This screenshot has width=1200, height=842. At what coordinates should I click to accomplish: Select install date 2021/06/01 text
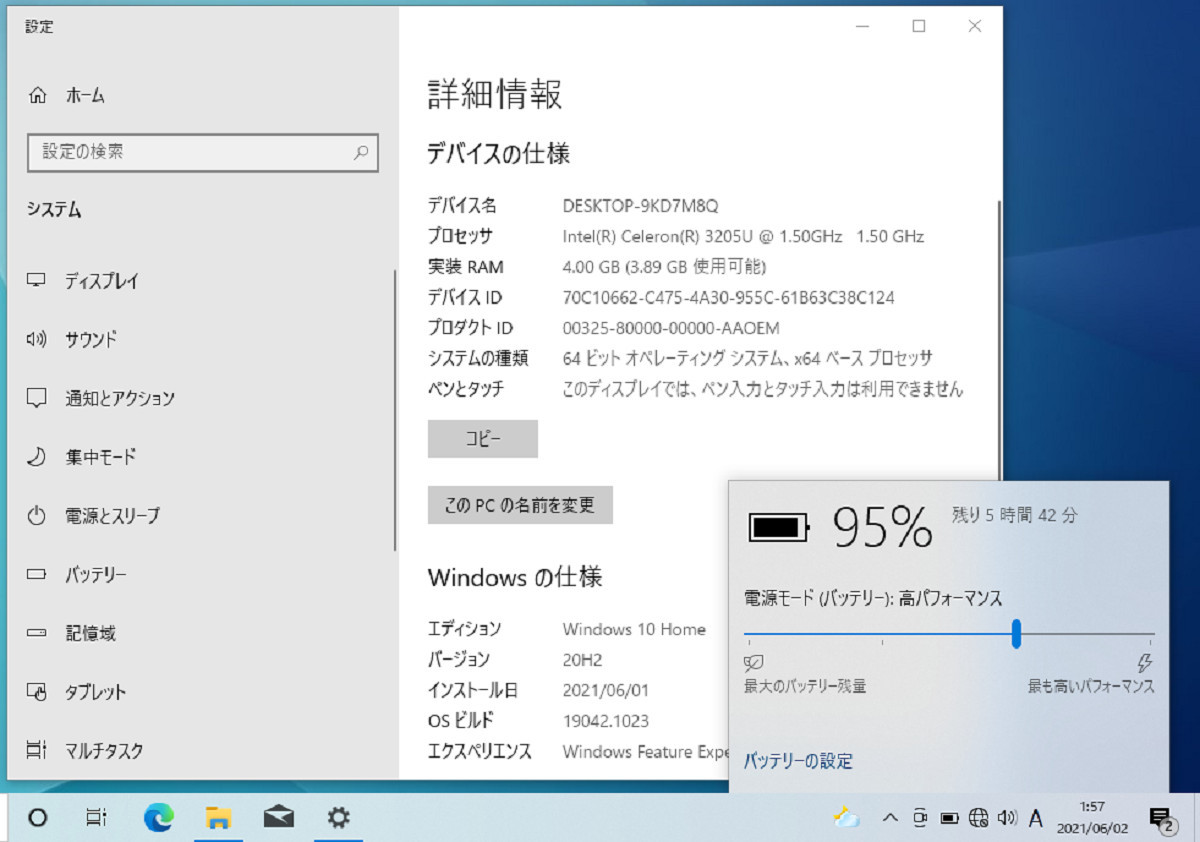pyautogui.click(x=604, y=690)
